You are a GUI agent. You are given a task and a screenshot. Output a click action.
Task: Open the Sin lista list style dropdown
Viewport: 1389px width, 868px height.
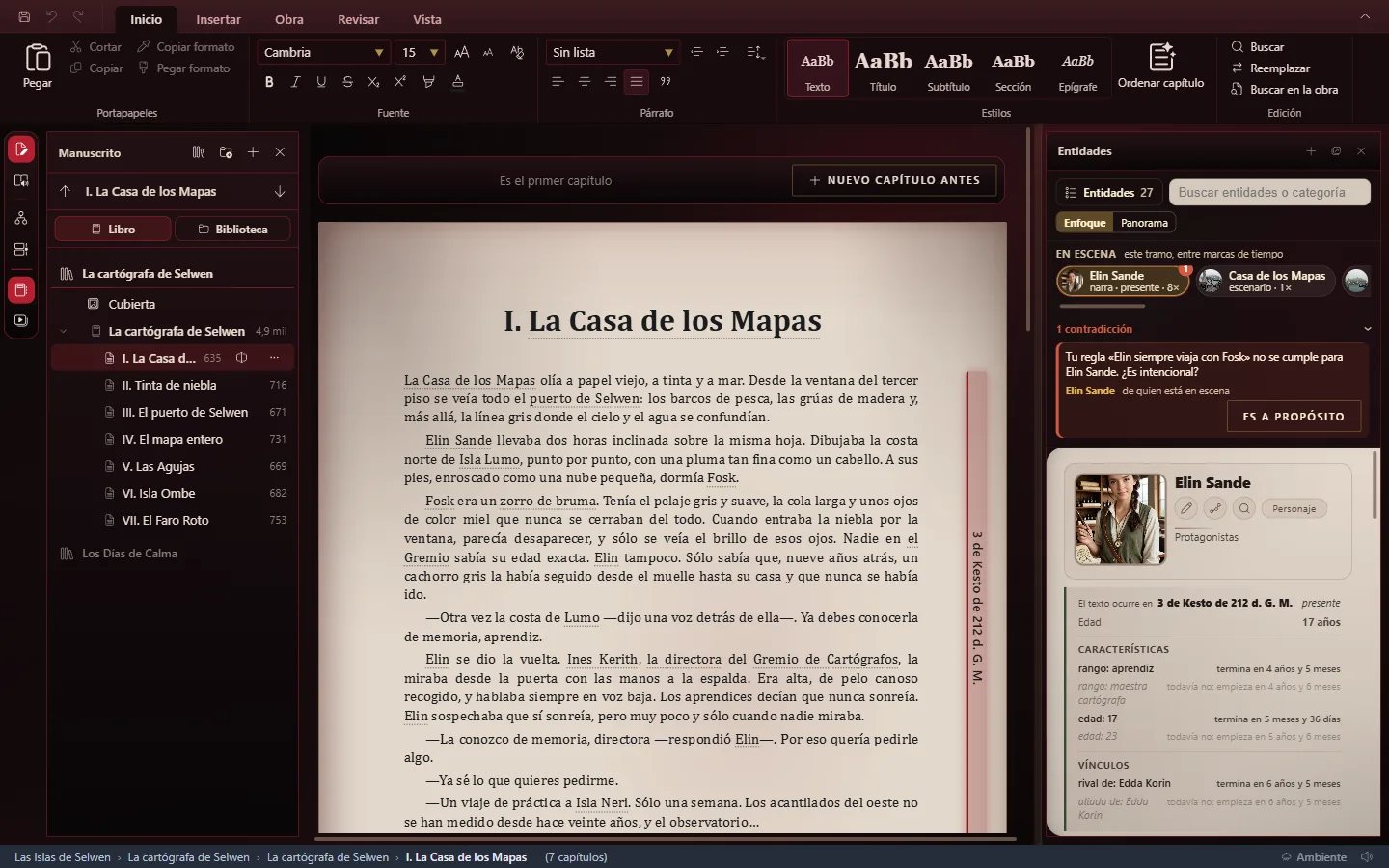click(x=613, y=52)
